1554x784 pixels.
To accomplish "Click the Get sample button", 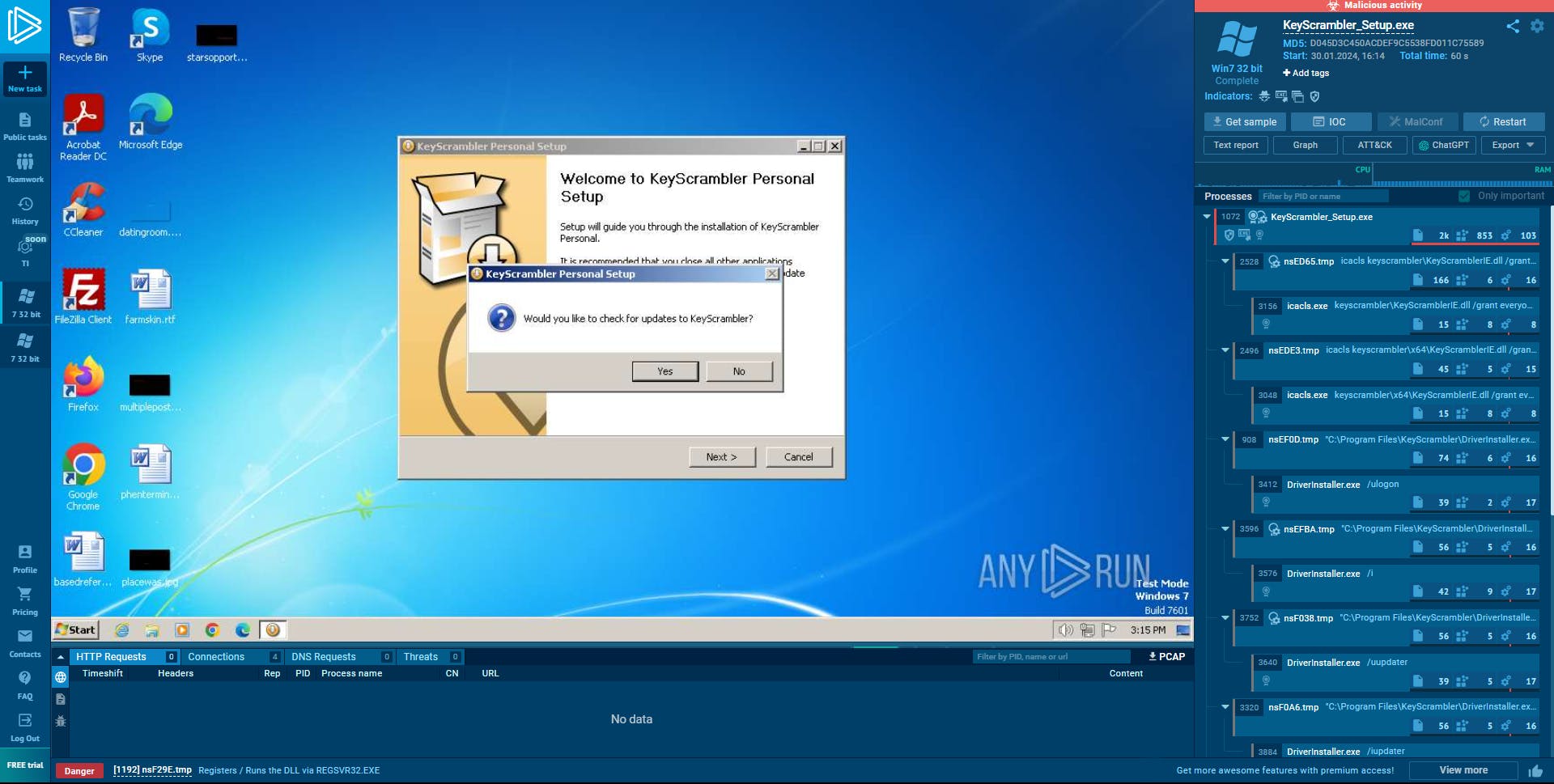I will (1244, 122).
